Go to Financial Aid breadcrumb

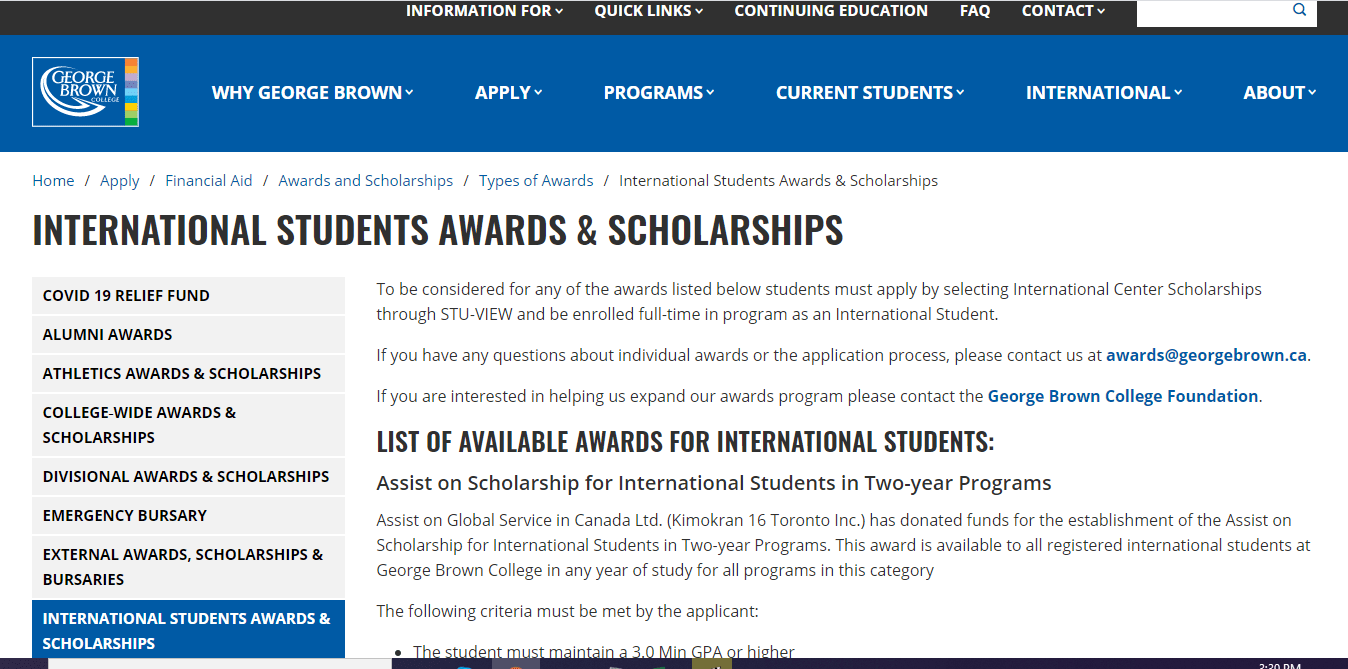(x=209, y=181)
